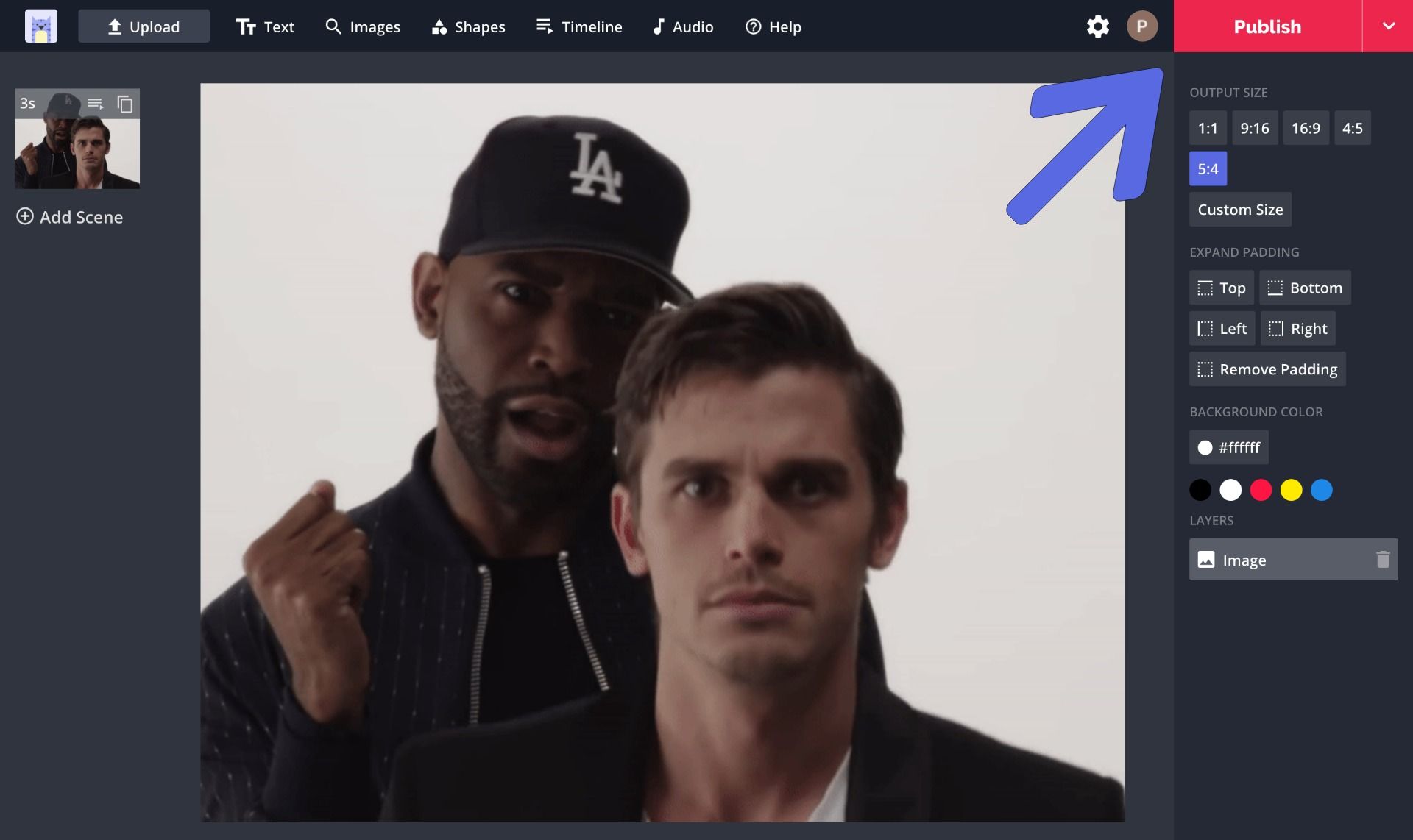Open the Shapes menu
The width and height of the screenshot is (1413, 840).
click(x=469, y=26)
